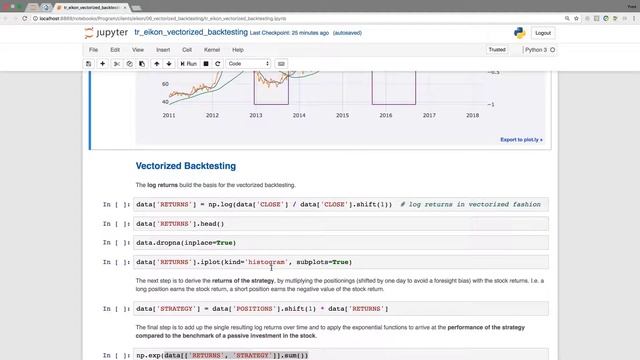Click the 2016 x-axis label on the chart

pyautogui.click(x=386, y=116)
